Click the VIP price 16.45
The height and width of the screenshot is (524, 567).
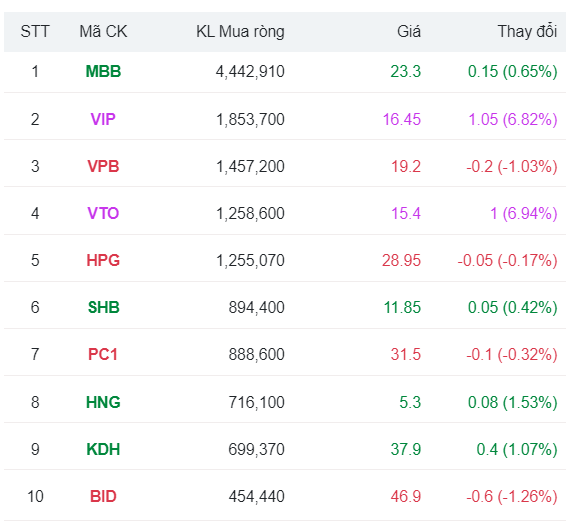click(402, 119)
